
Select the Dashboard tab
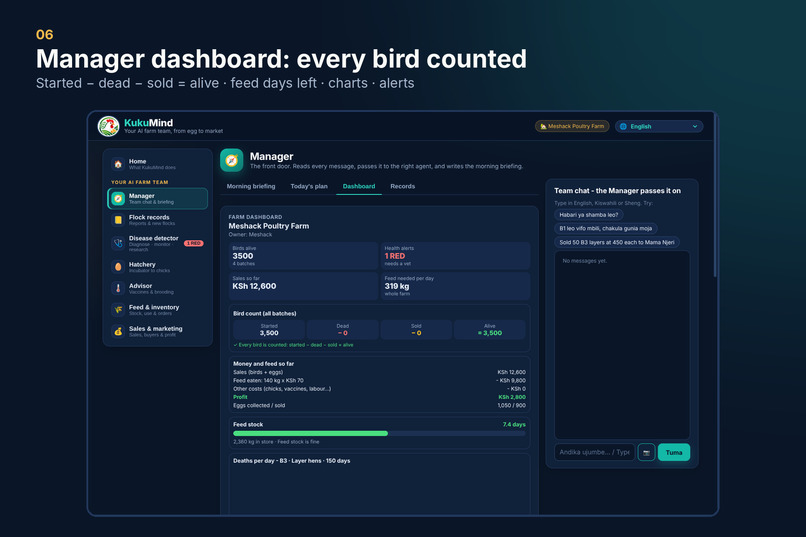pos(359,187)
